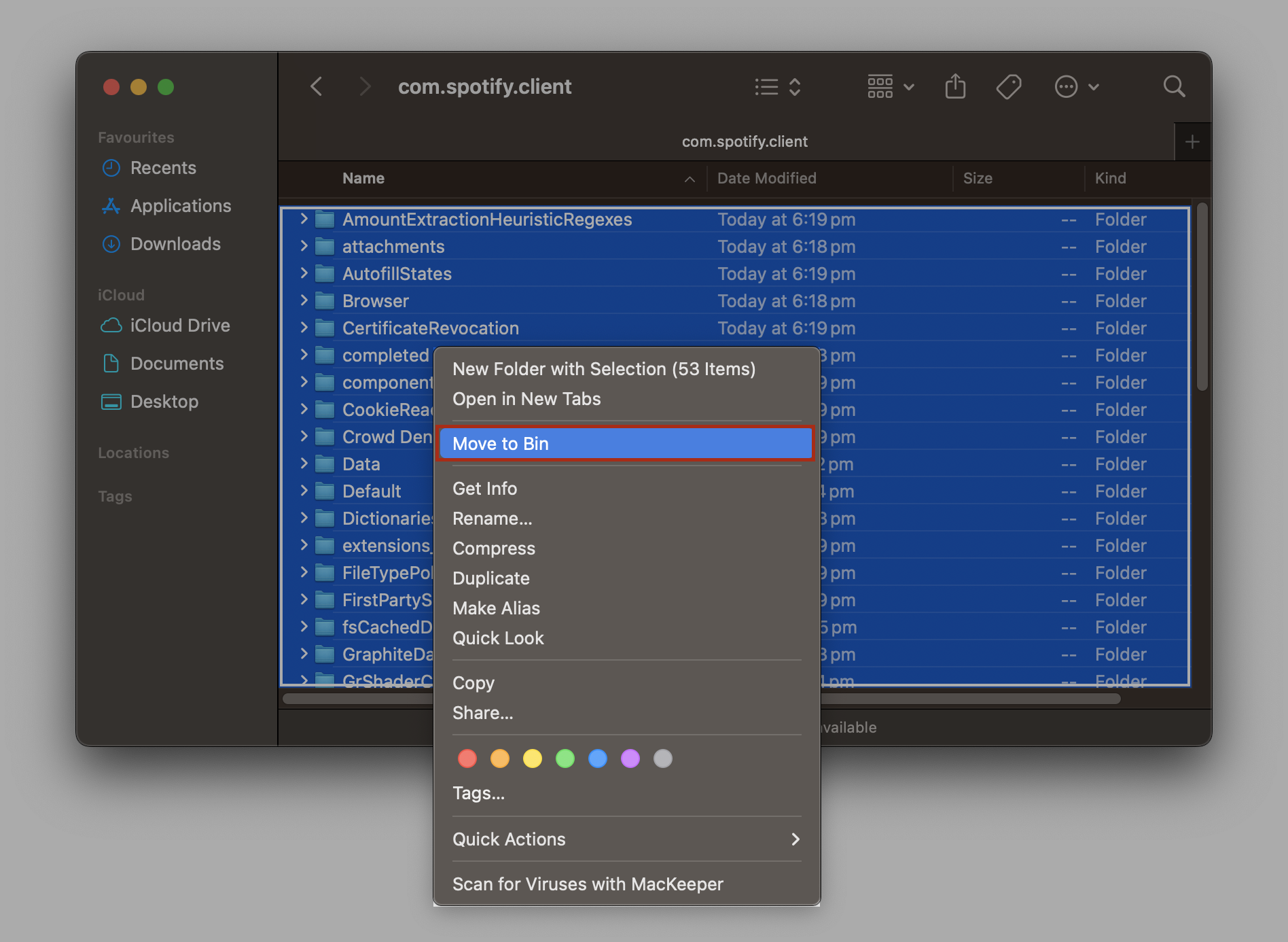
Task: Click the horizontal scrollbar under file list
Action: click(701, 699)
